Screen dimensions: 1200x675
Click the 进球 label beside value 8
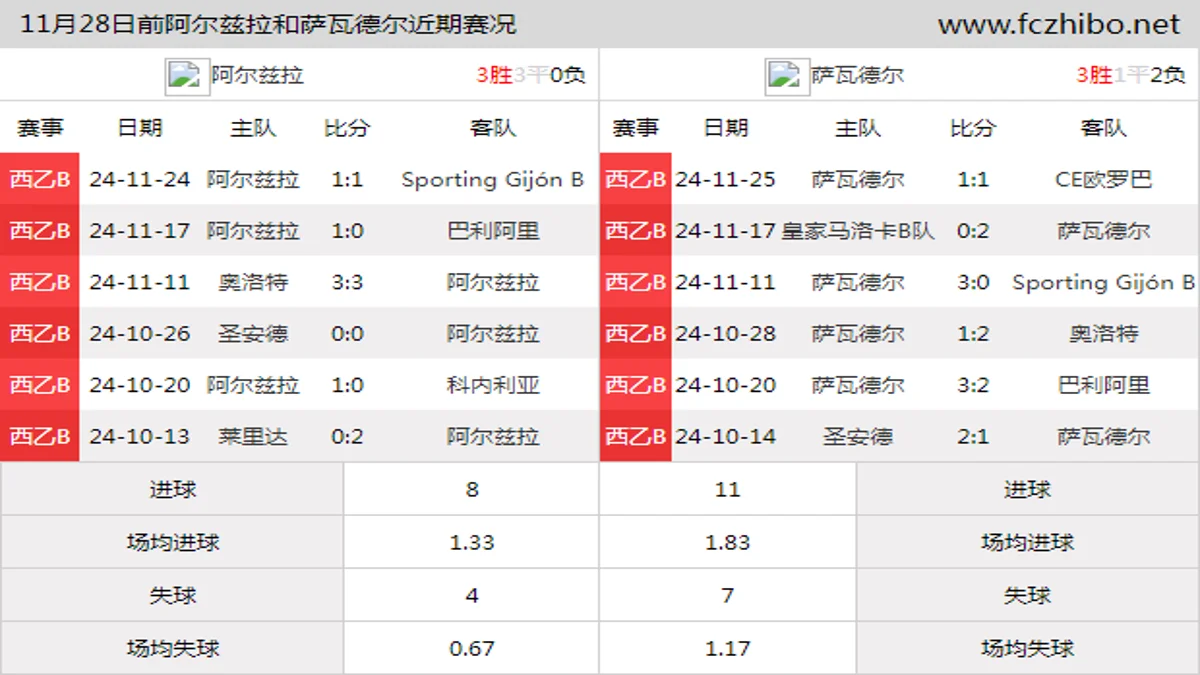(173, 490)
